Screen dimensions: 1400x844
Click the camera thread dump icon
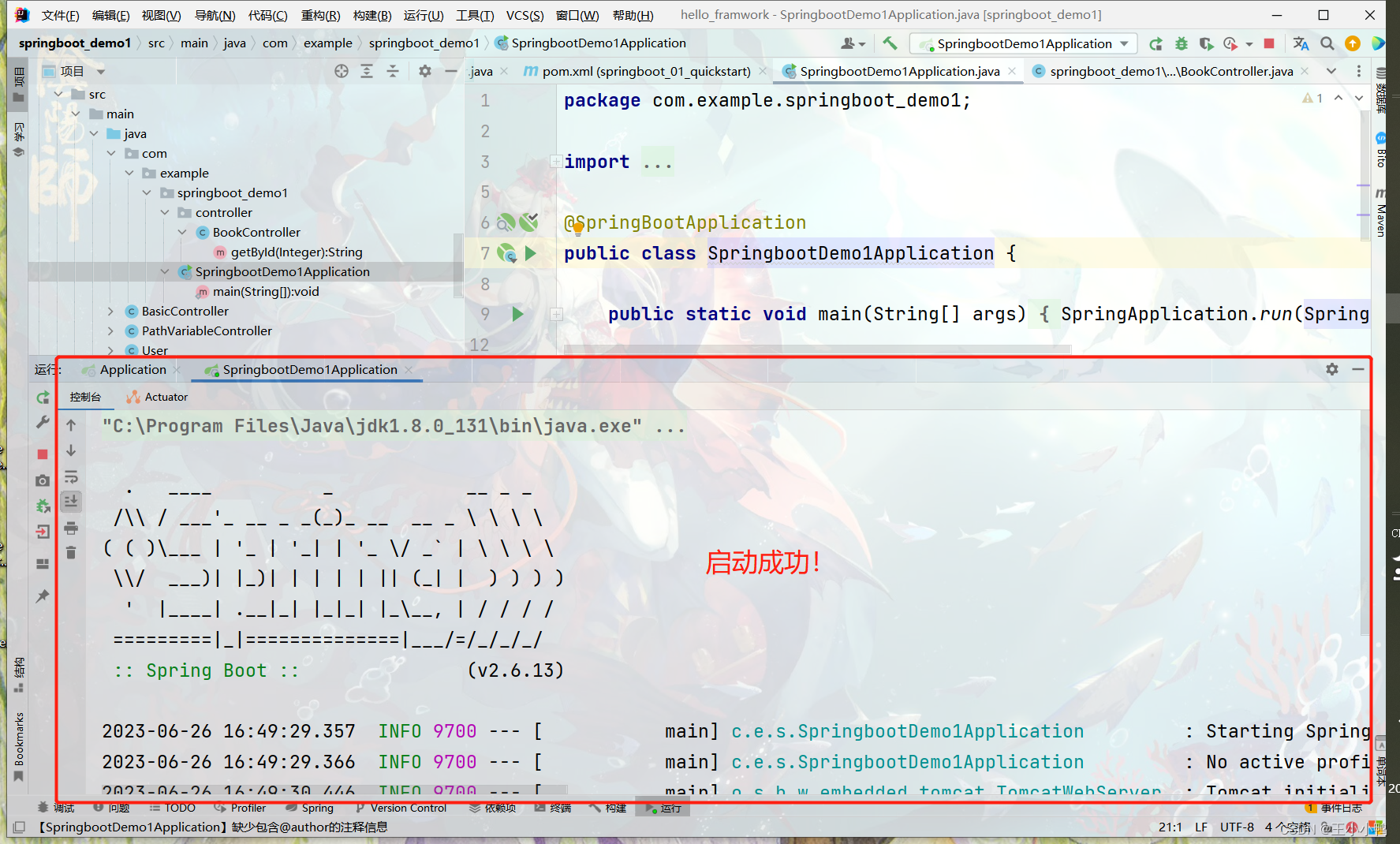pyautogui.click(x=43, y=480)
